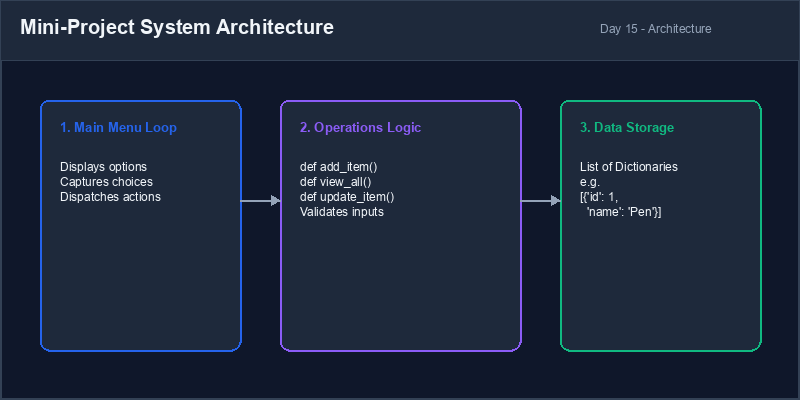Click the e.g. text line
Image resolution: width=800 pixels, height=400 pixels.
point(590,182)
